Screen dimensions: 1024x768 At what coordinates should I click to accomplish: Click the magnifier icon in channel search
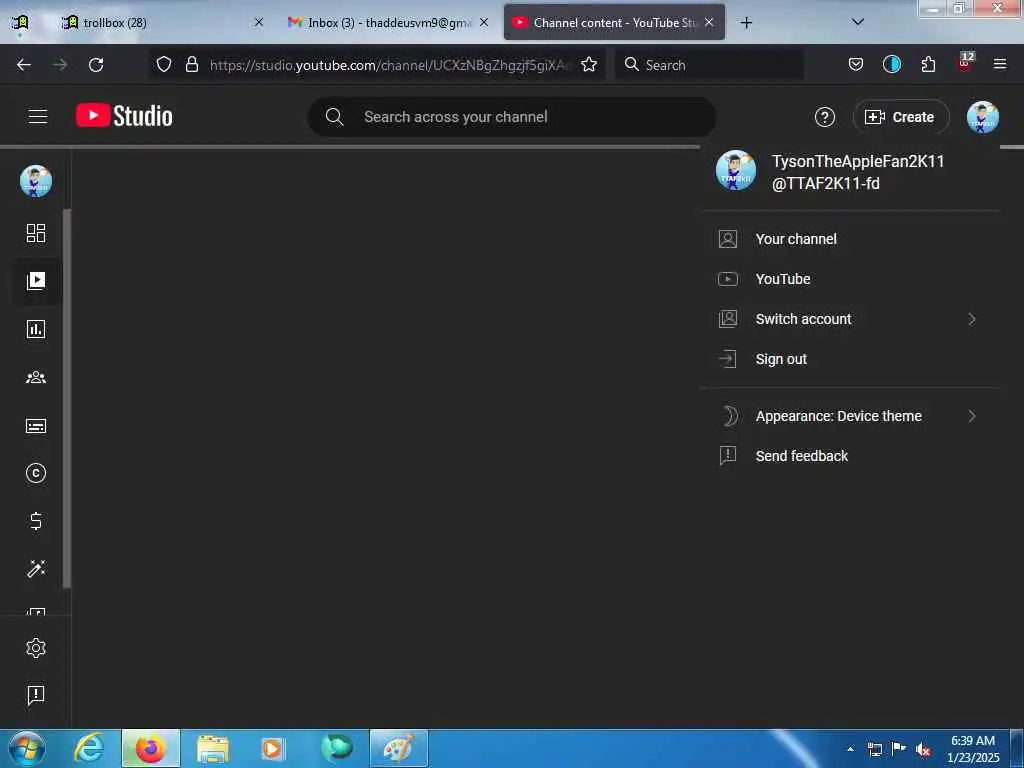click(334, 117)
